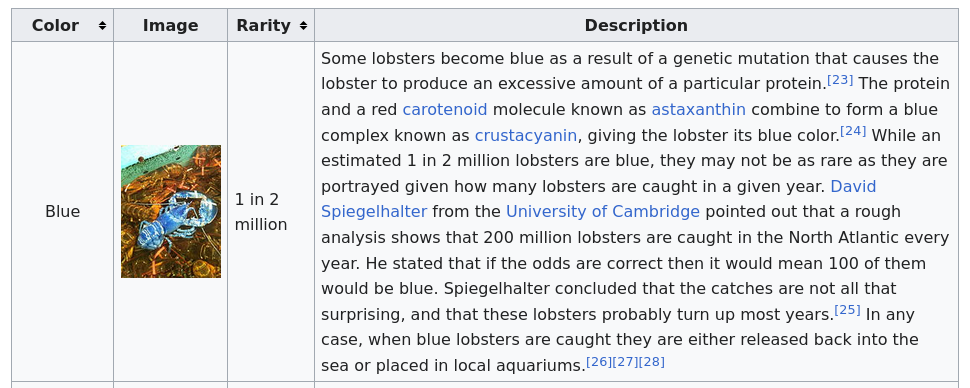Click the Rarity column header
The height and width of the screenshot is (388, 970).
[x=271, y=25]
